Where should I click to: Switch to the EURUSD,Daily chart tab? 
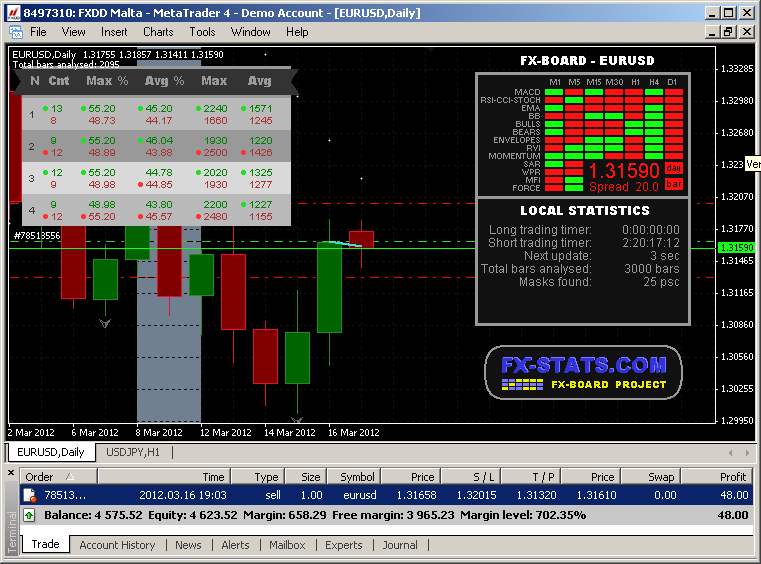[x=50, y=452]
